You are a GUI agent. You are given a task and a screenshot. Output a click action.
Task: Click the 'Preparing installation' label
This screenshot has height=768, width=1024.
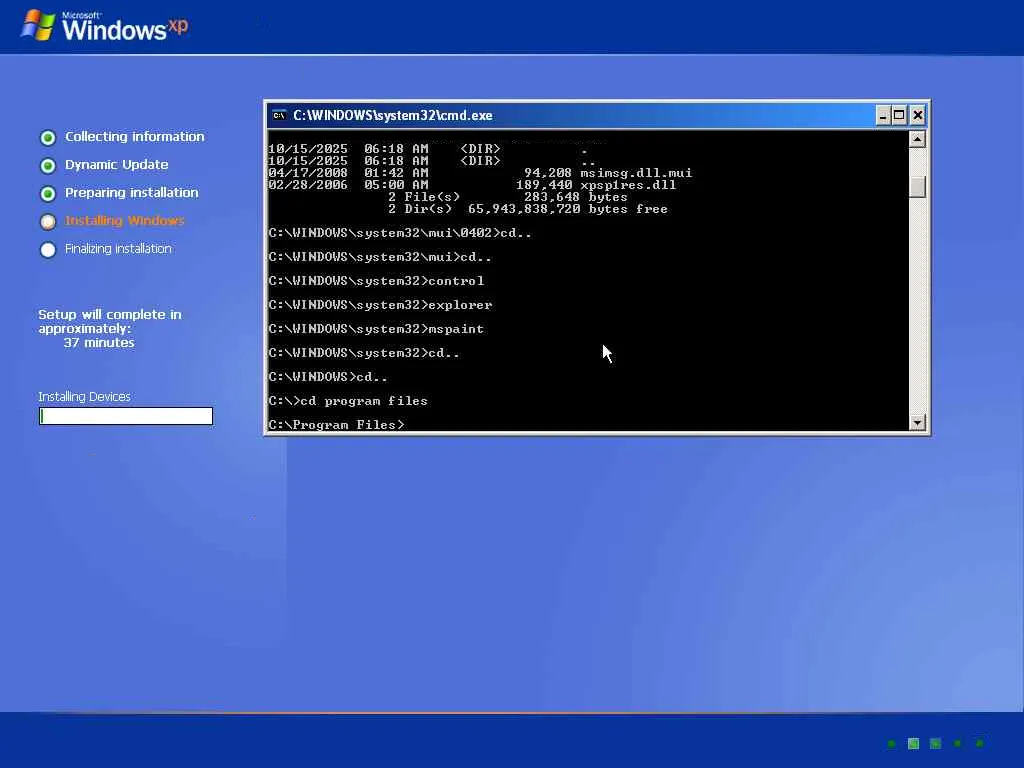131,193
